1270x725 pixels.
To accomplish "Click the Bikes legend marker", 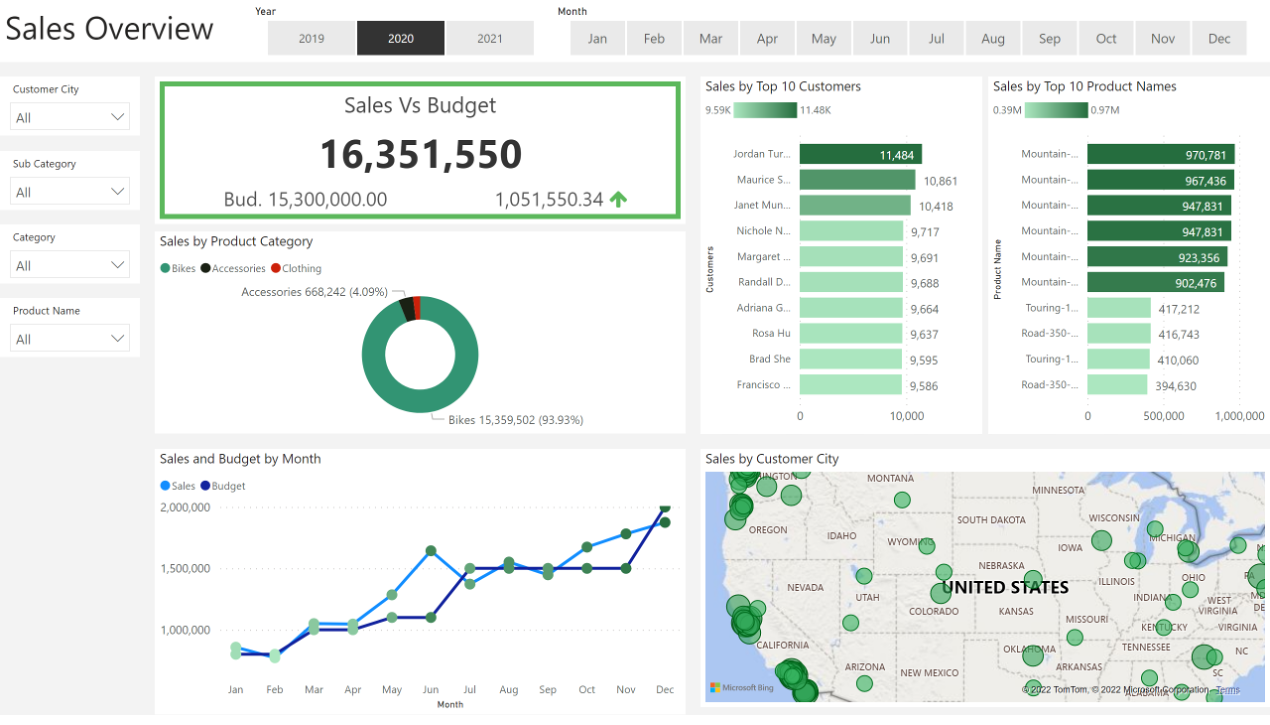I will tap(165, 269).
